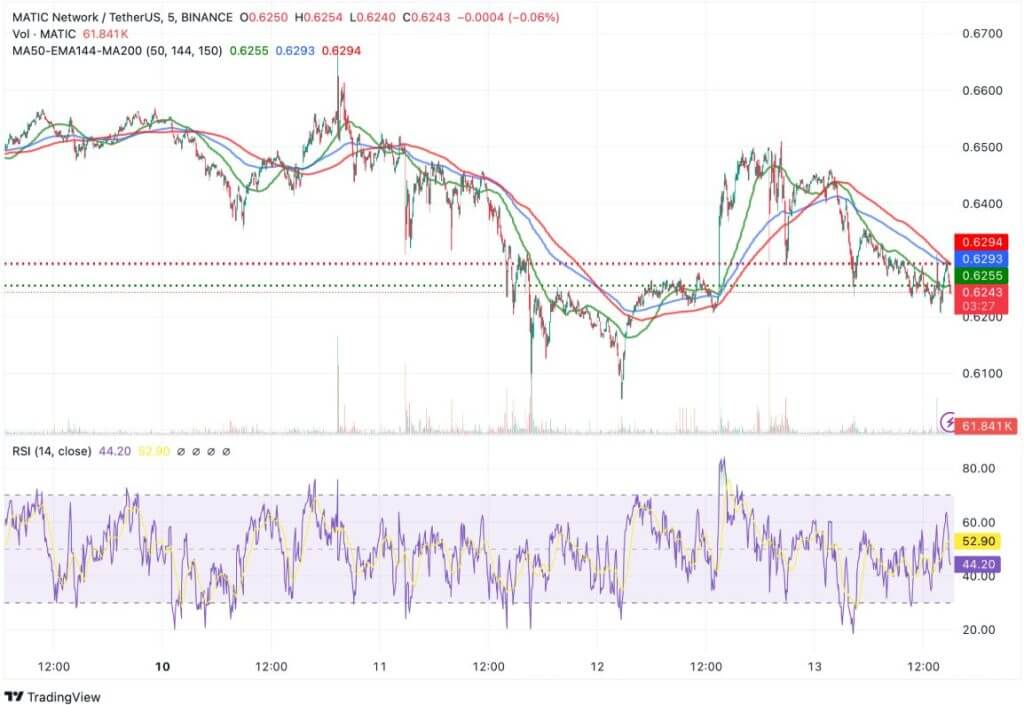Image resolution: width=1024 pixels, height=705 pixels.
Task: Click the 0.6500 price axis label
Action: (x=982, y=148)
